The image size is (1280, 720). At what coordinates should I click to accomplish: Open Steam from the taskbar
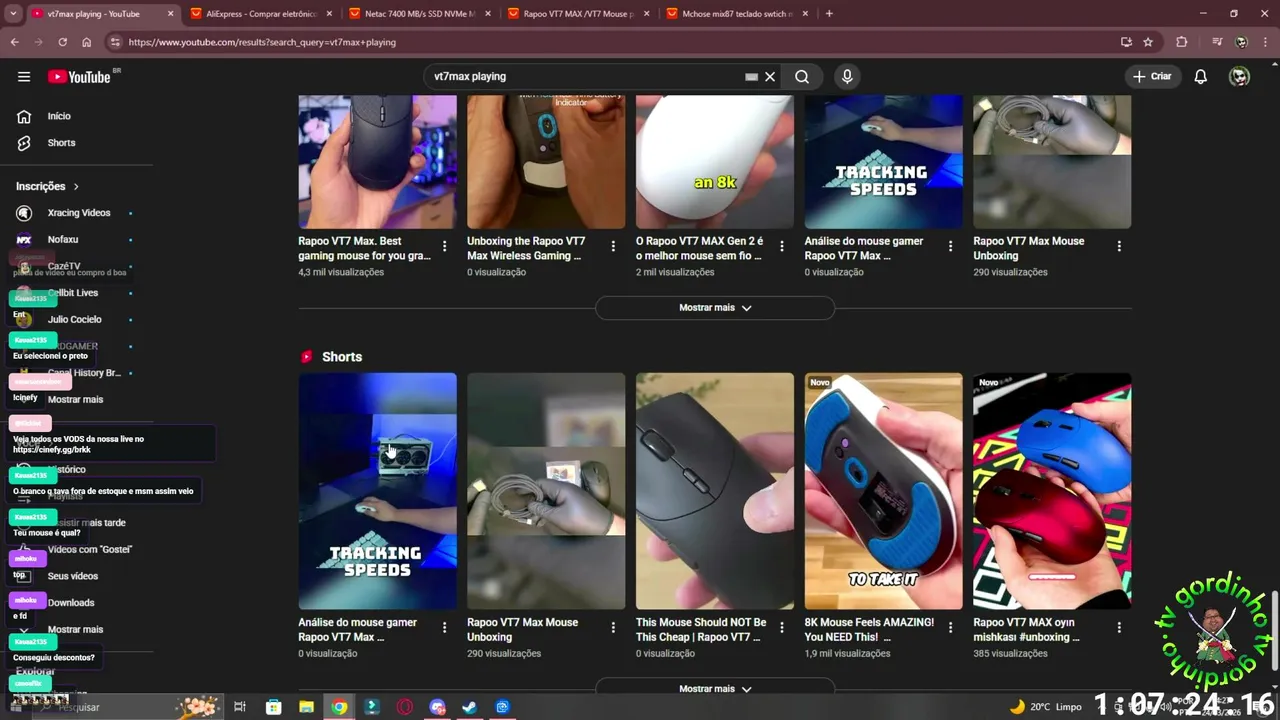tap(469, 707)
